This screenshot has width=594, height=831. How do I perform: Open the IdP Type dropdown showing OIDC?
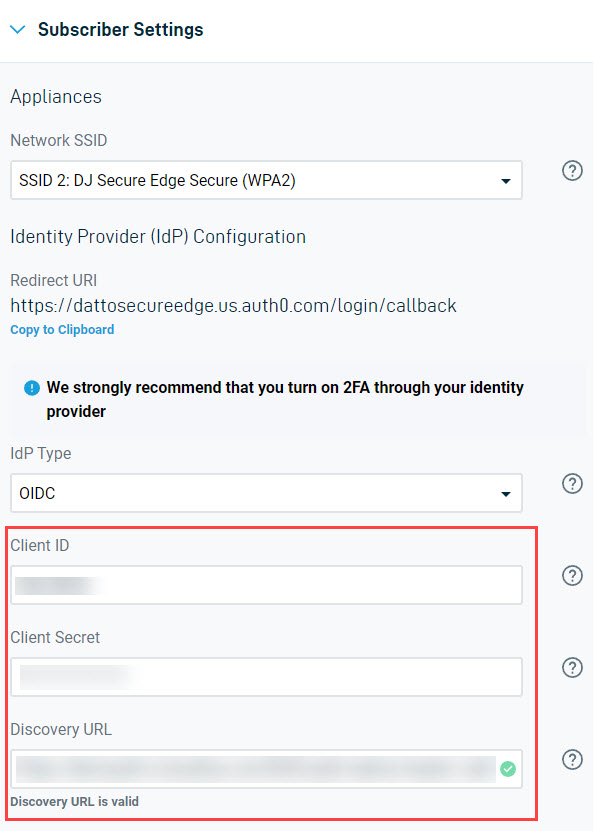pyautogui.click(x=266, y=493)
